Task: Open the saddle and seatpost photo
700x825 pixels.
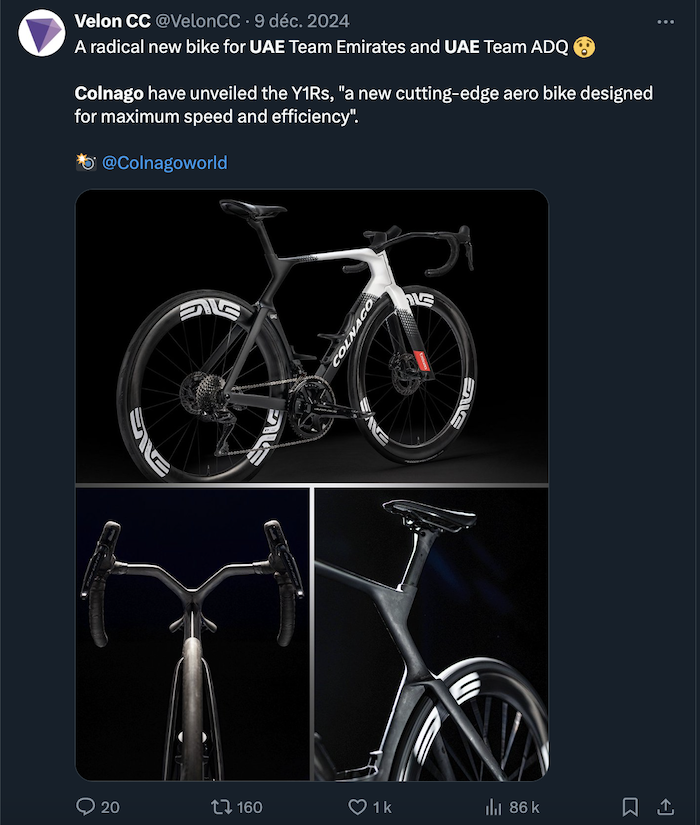Action: point(432,633)
